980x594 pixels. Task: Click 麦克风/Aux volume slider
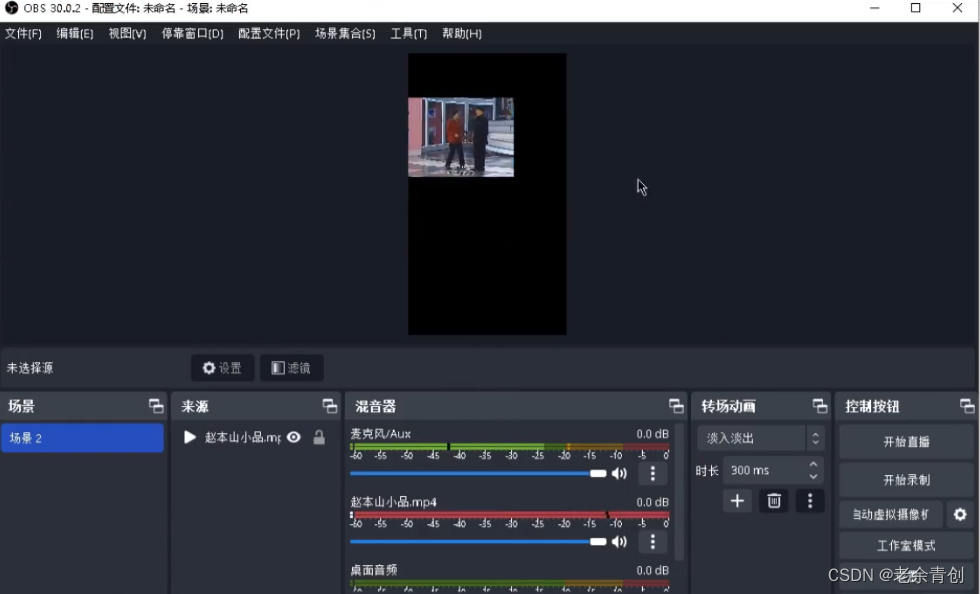478,473
